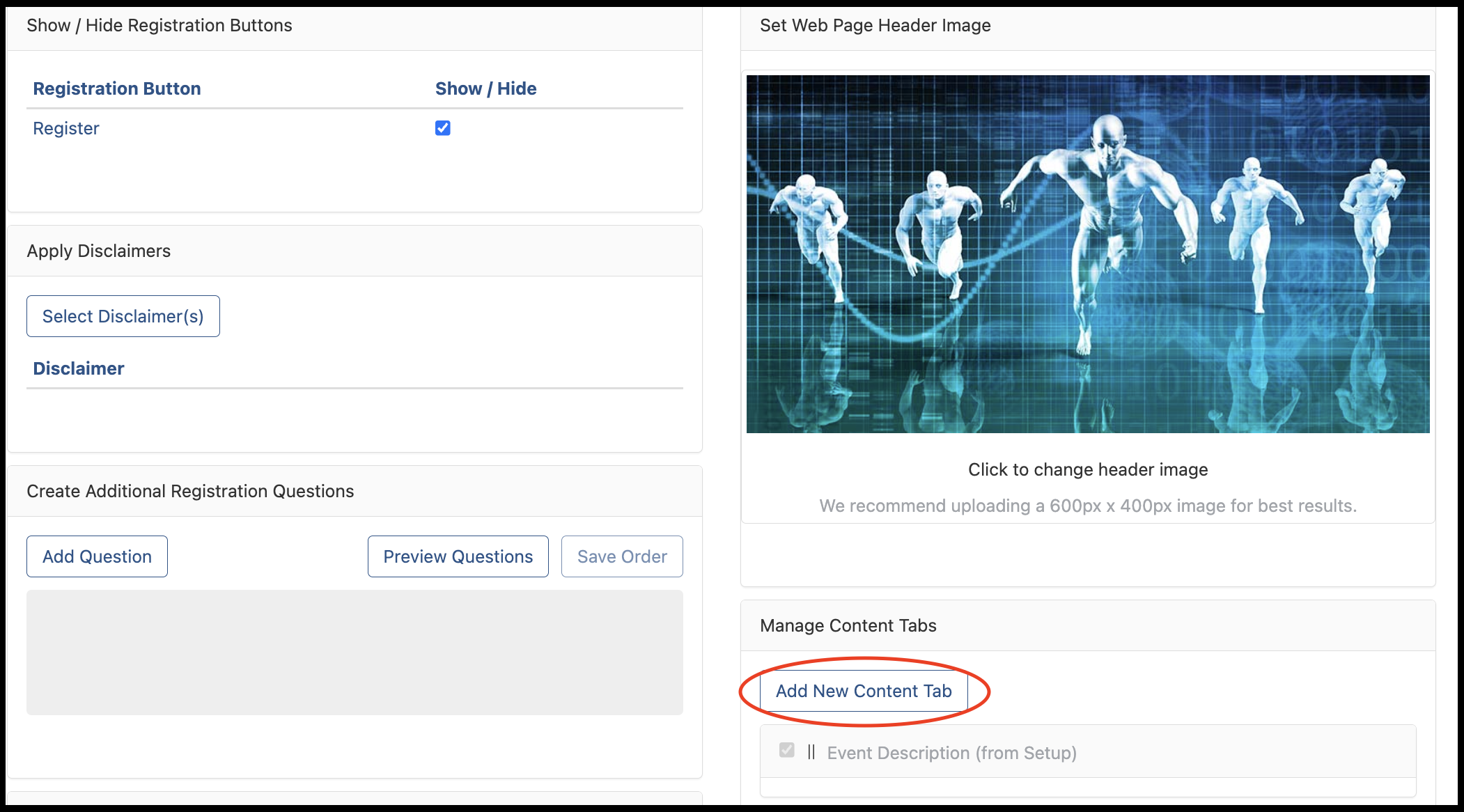
Task: Click the Event Description (from Setup) row
Action: [1088, 751]
